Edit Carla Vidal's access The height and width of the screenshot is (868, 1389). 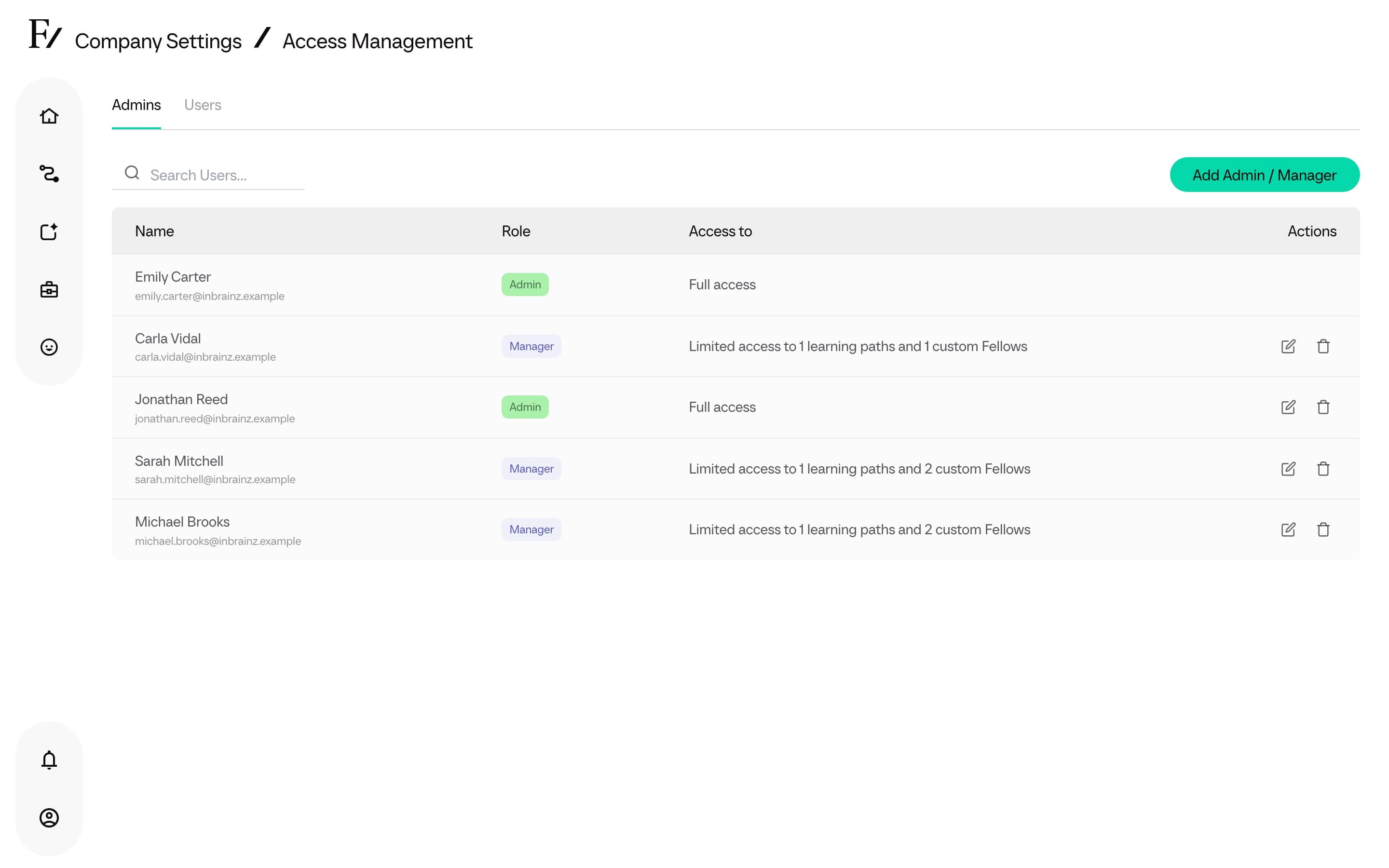pyautogui.click(x=1288, y=346)
